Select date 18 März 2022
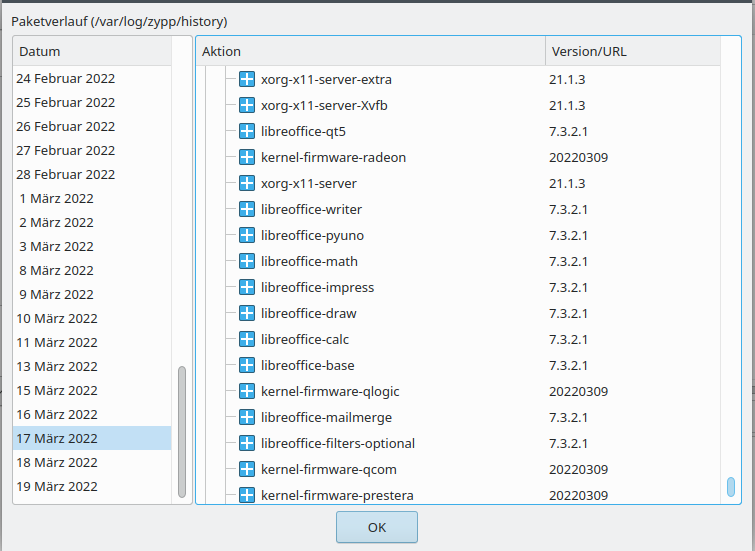 (x=92, y=462)
